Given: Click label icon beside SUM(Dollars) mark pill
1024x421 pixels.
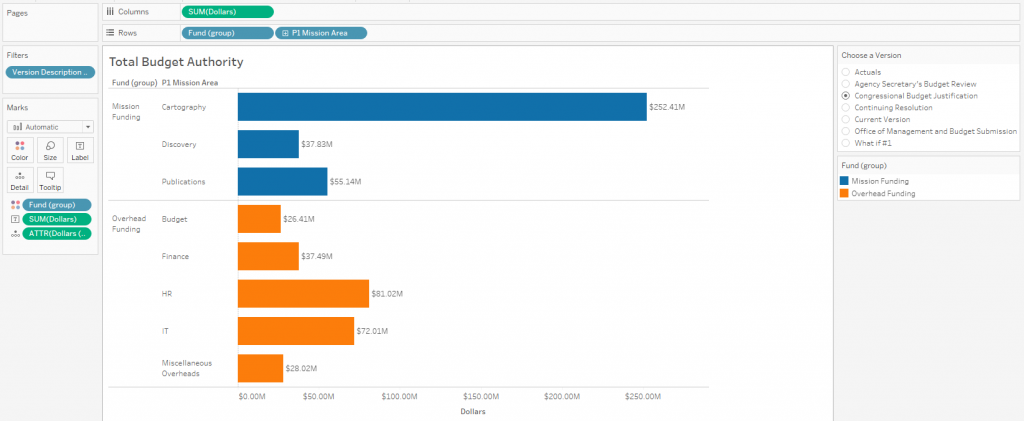Looking at the screenshot, I should click(16, 219).
